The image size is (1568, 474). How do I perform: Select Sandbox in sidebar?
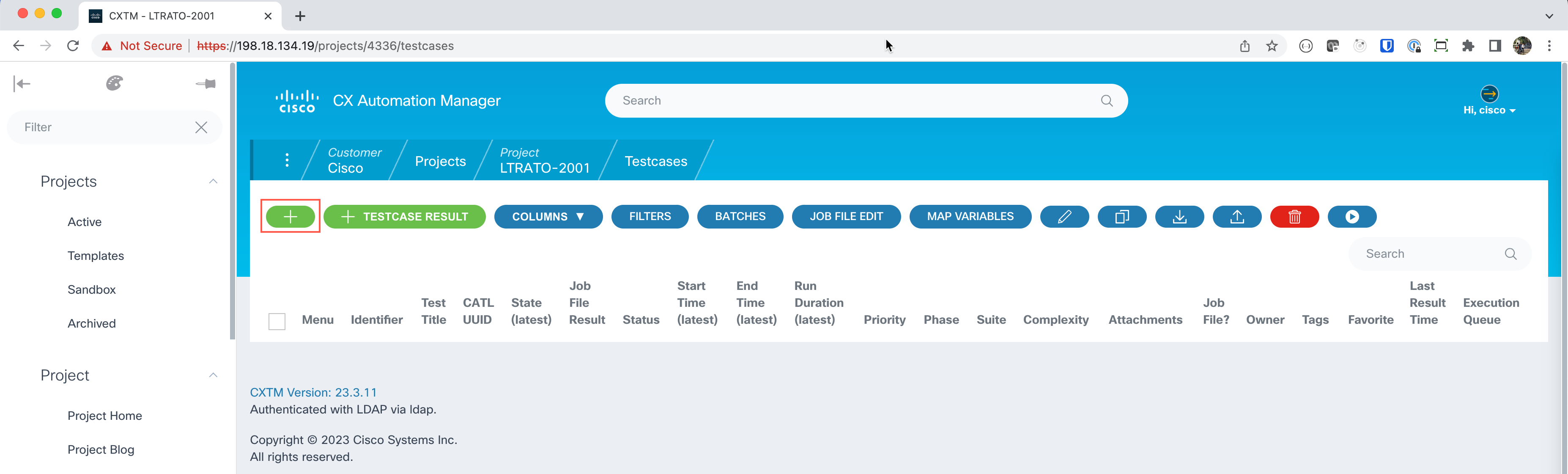(x=91, y=289)
